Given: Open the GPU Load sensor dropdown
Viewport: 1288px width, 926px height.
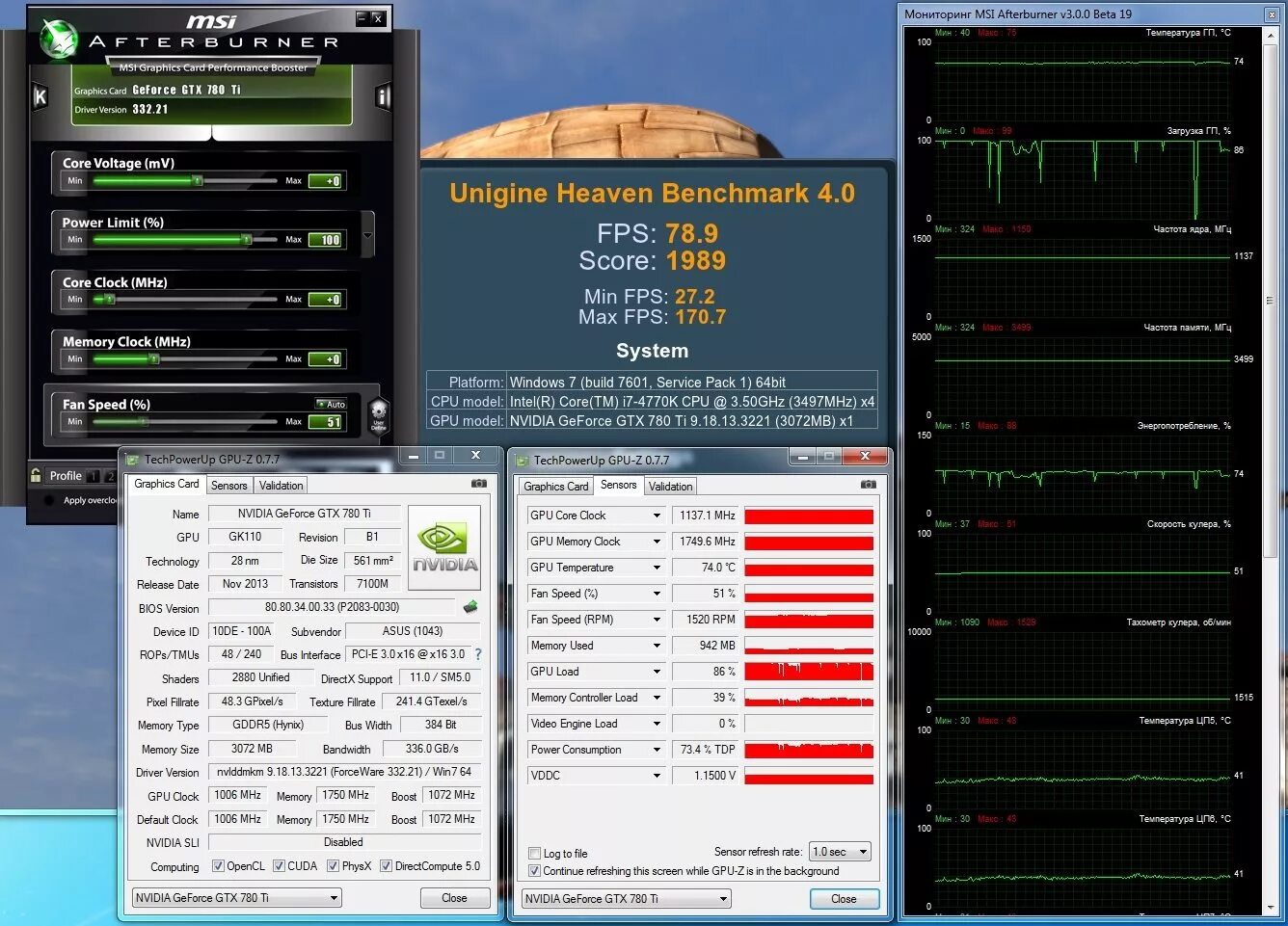Looking at the screenshot, I should click(657, 672).
